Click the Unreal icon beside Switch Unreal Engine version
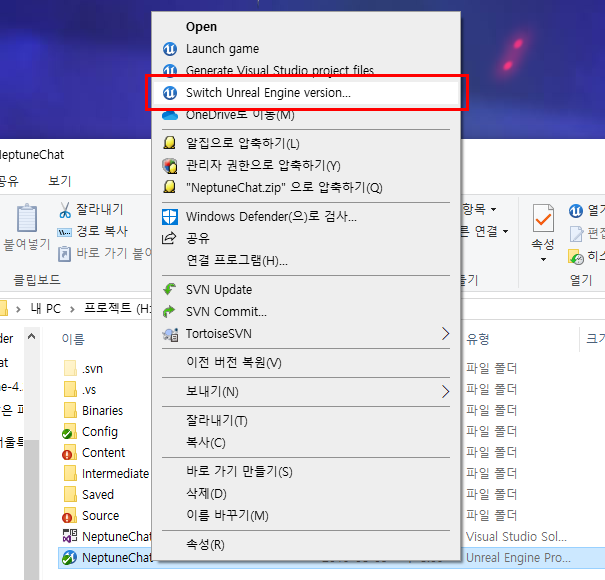 coord(170,93)
